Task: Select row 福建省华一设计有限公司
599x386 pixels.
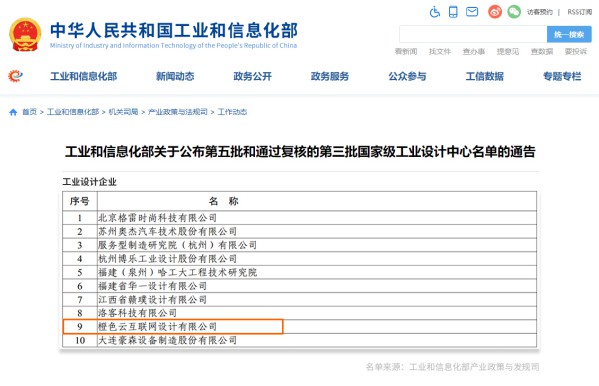Action: pyautogui.click(x=300, y=286)
